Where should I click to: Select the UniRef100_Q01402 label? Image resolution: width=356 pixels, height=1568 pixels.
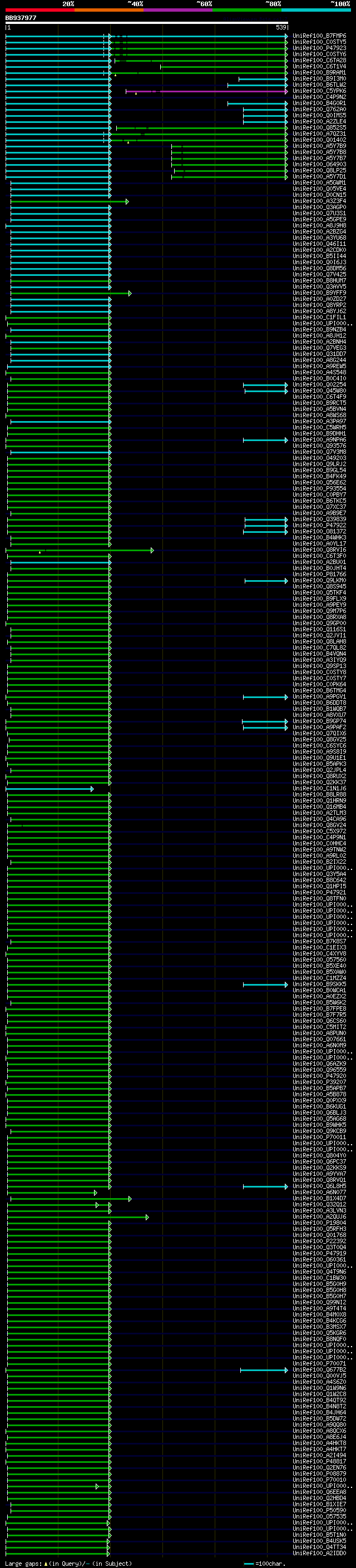[319, 140]
